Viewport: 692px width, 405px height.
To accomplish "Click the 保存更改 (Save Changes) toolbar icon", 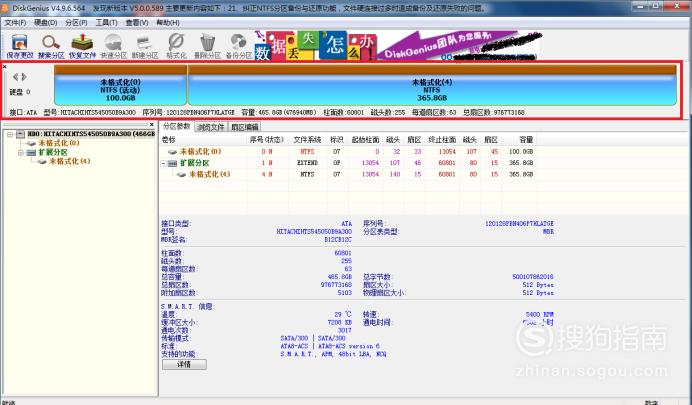I will point(19,46).
